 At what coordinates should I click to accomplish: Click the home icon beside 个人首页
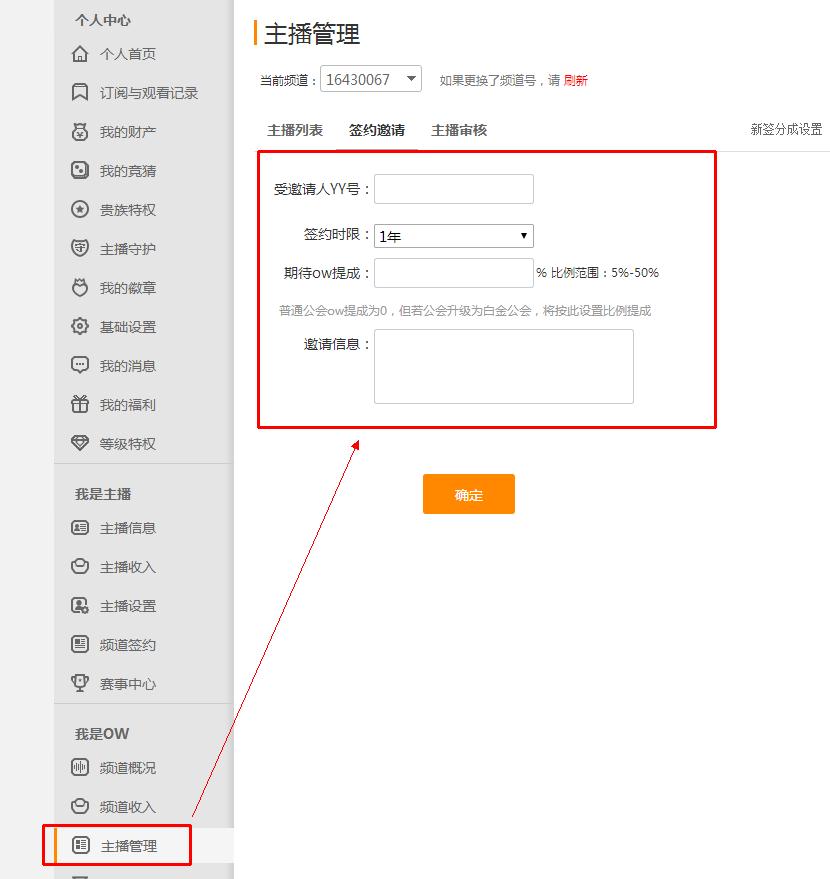point(80,54)
